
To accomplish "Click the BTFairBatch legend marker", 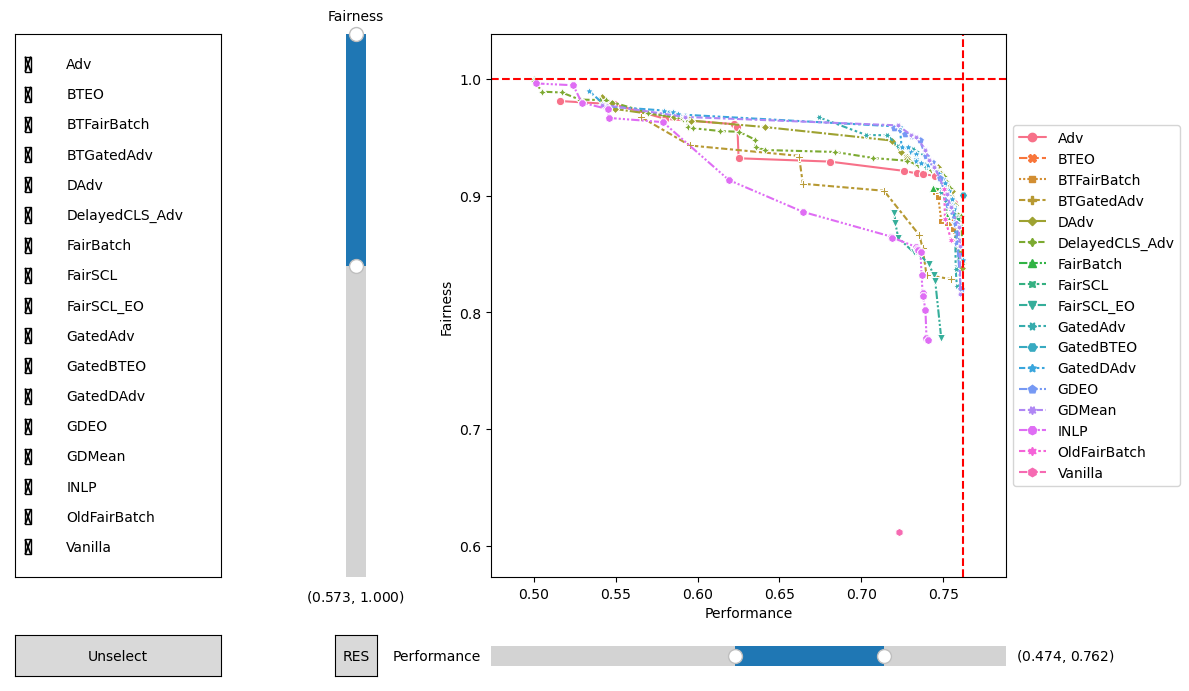I will (1032, 180).
